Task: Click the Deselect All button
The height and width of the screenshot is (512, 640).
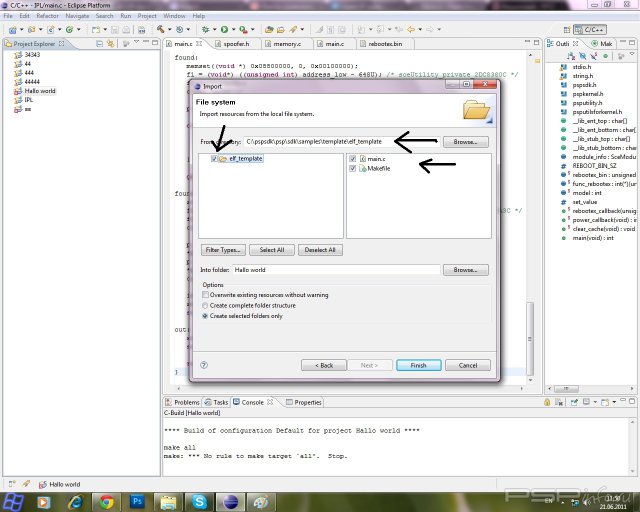Action: pyautogui.click(x=319, y=249)
